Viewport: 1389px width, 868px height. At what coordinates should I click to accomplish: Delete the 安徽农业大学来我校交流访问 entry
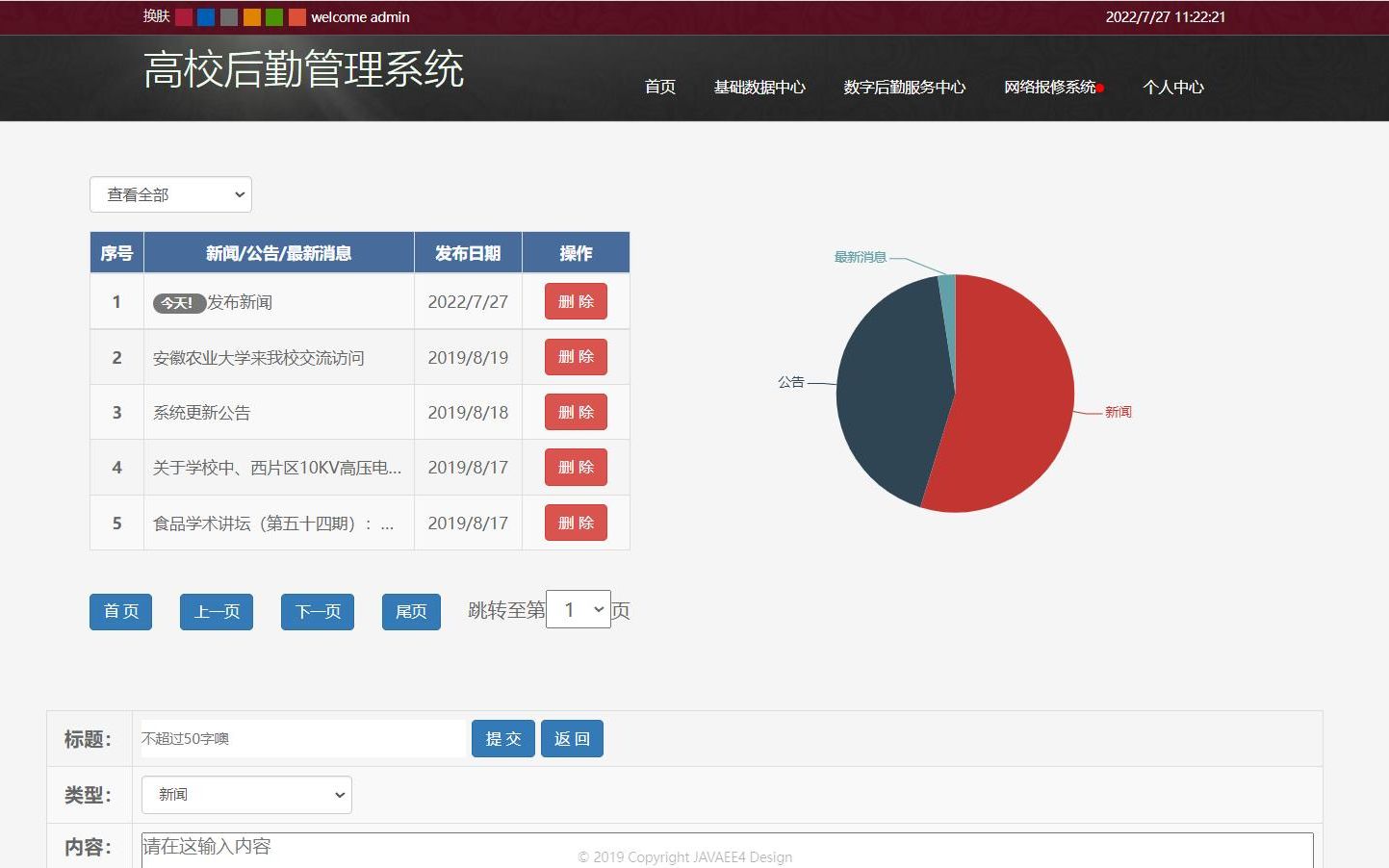(x=575, y=356)
